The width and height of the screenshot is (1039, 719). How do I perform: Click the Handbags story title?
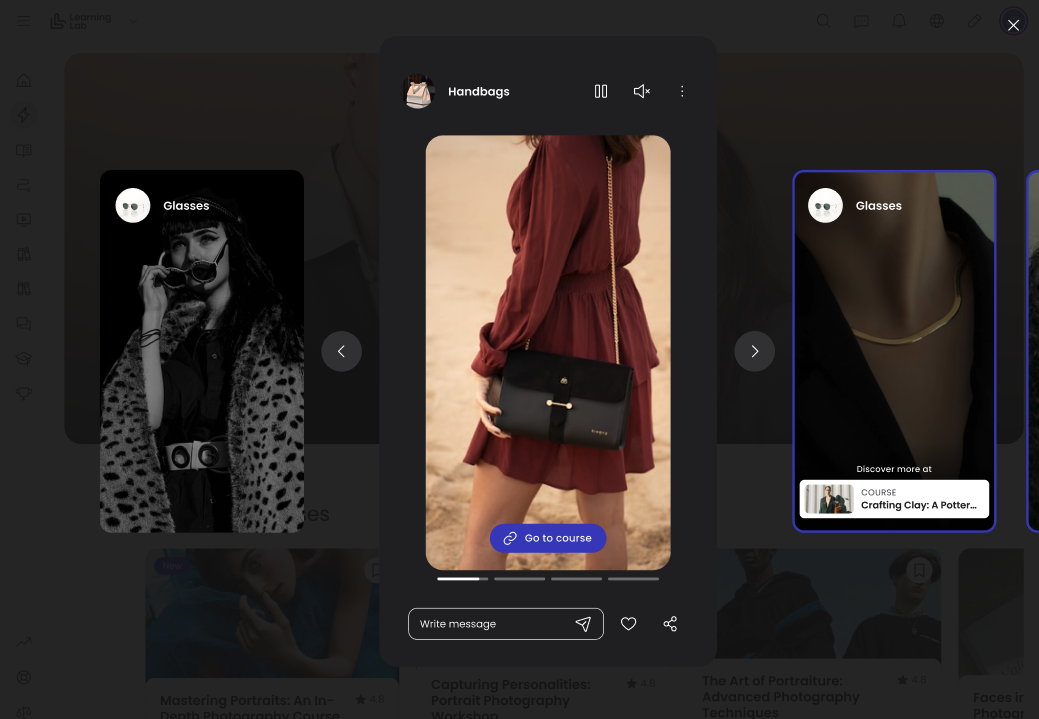tap(478, 91)
